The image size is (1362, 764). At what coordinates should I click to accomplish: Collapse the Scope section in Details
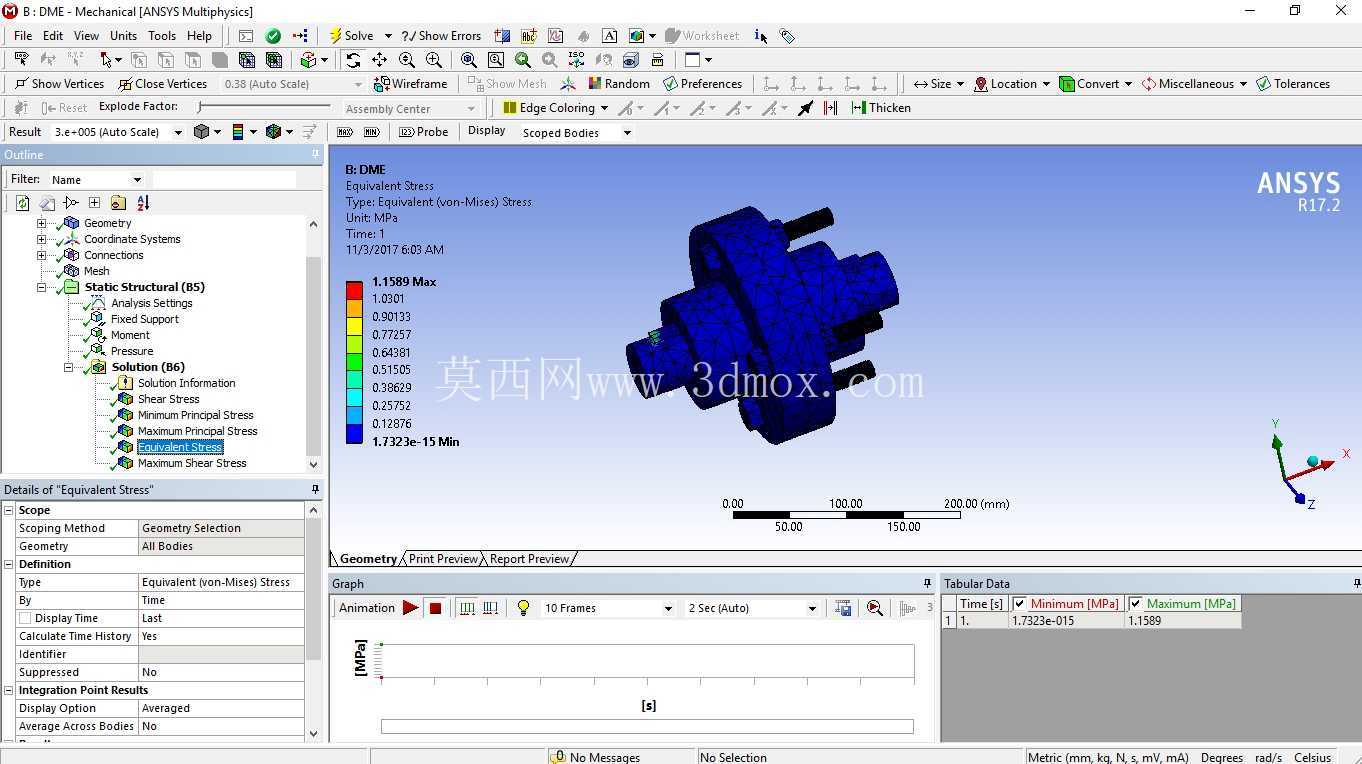[x=9, y=510]
